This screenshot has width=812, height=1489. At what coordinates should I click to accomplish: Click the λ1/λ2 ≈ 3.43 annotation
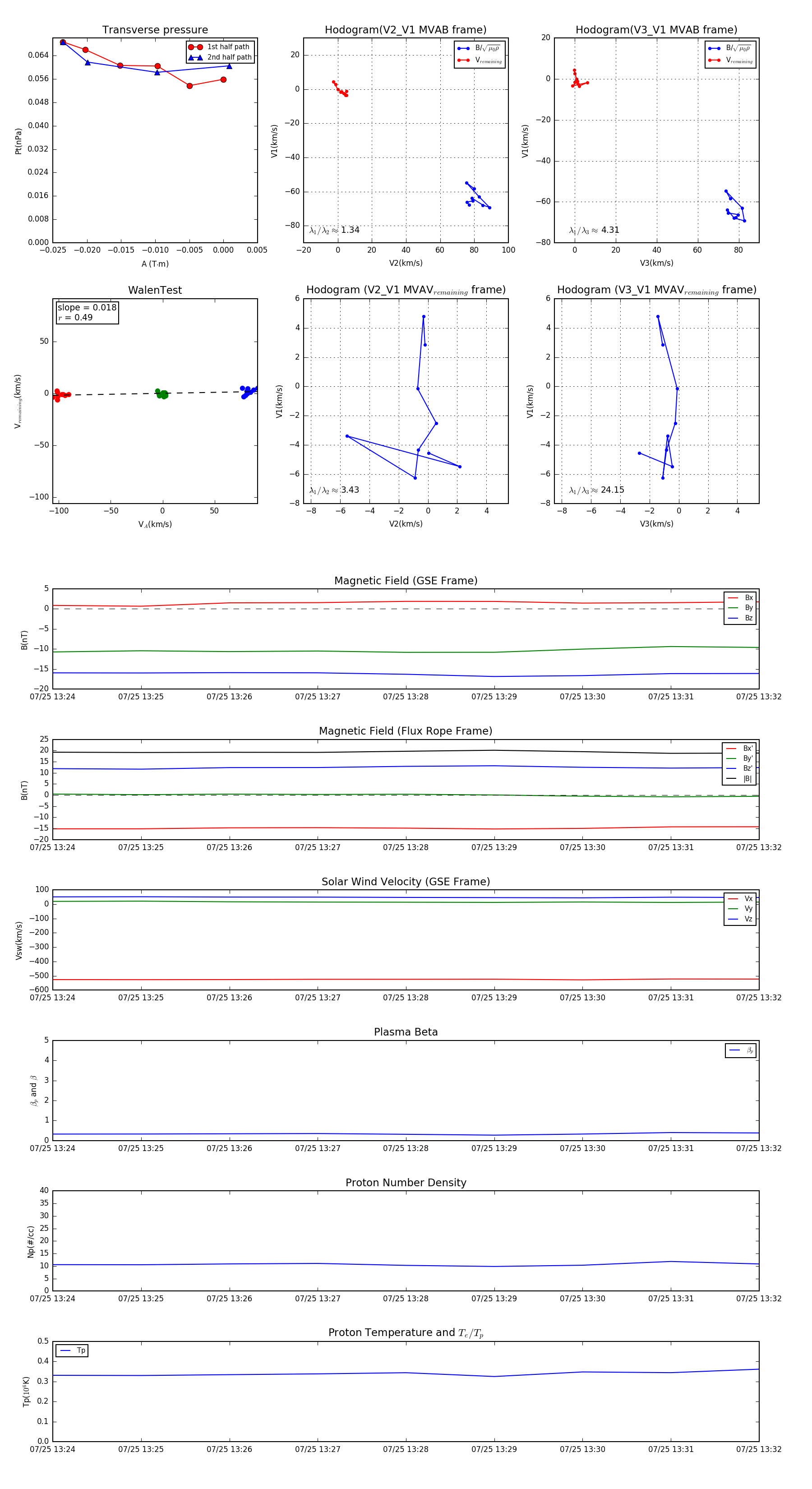334,490
